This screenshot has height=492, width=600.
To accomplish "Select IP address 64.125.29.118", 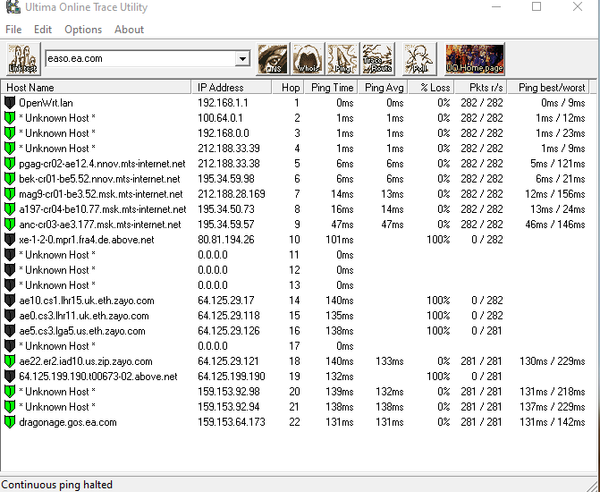I will point(229,316).
